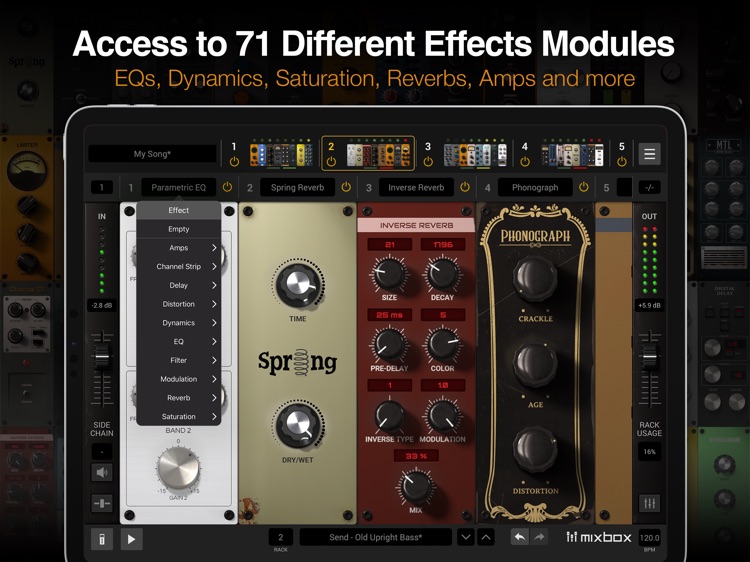Click the My Song* title field
750x562 pixels.
152,154
